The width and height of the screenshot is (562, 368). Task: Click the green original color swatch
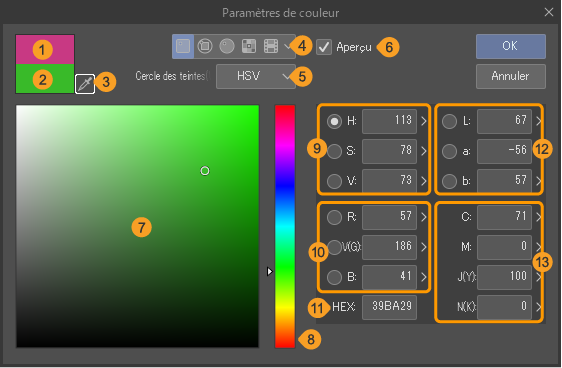[45, 79]
